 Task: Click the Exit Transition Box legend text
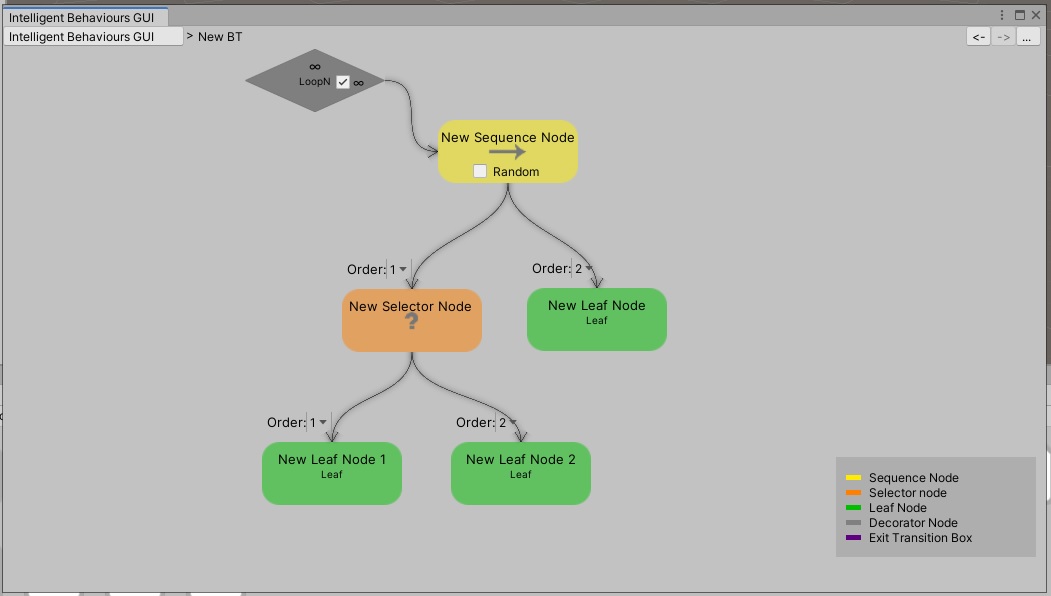click(x=920, y=538)
